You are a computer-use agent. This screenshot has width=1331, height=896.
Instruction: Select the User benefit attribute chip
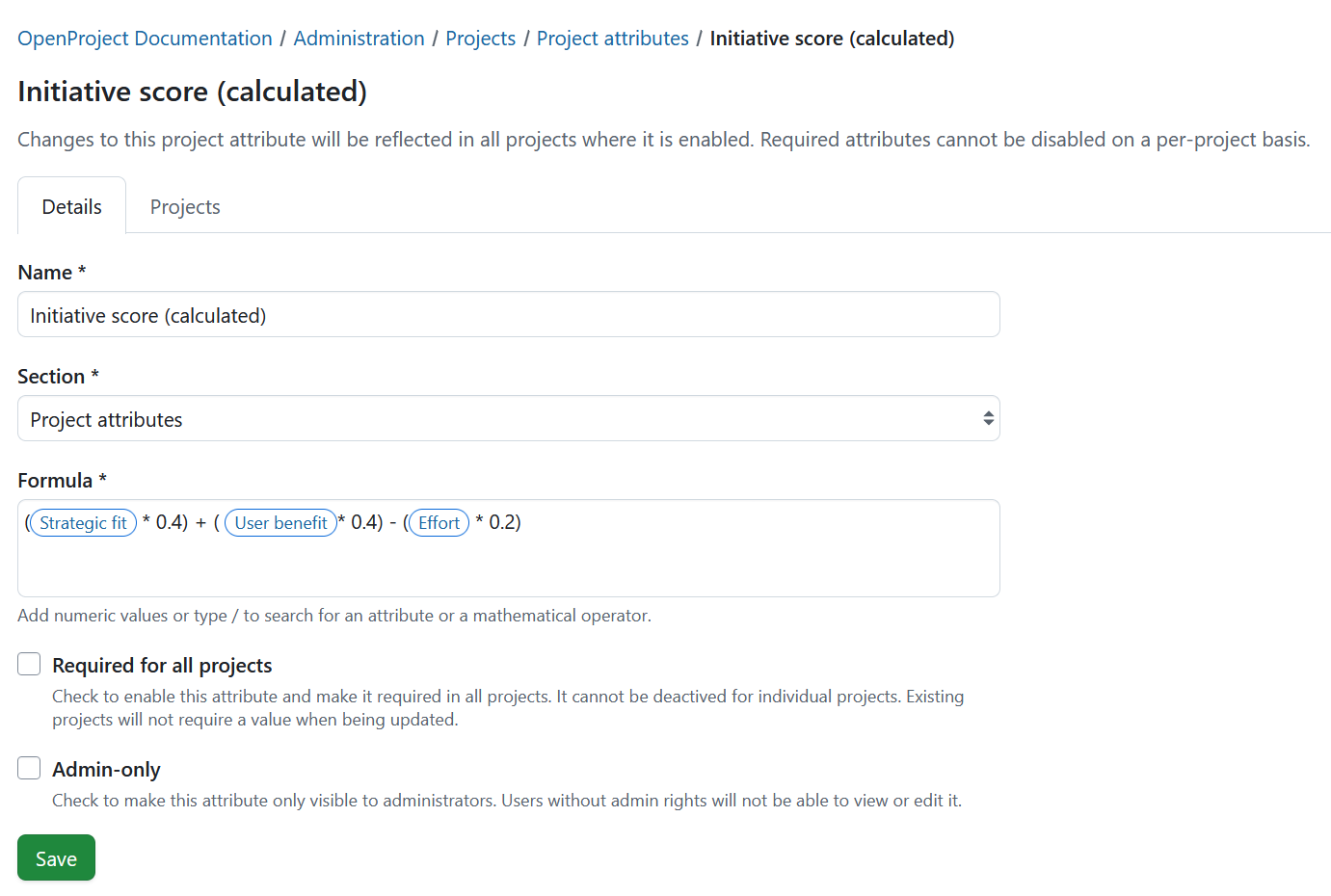pyautogui.click(x=280, y=522)
